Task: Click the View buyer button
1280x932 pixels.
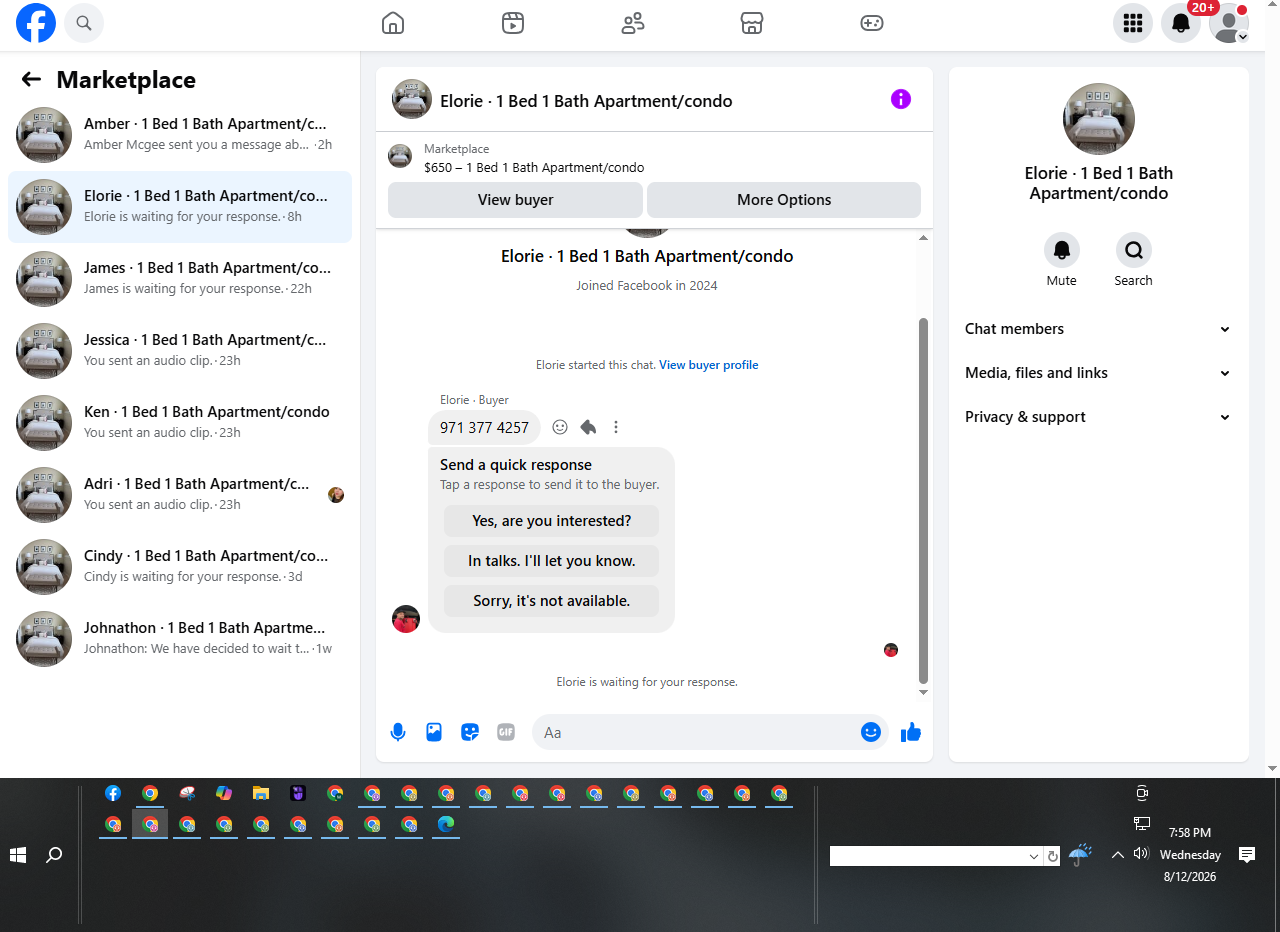Action: point(515,200)
